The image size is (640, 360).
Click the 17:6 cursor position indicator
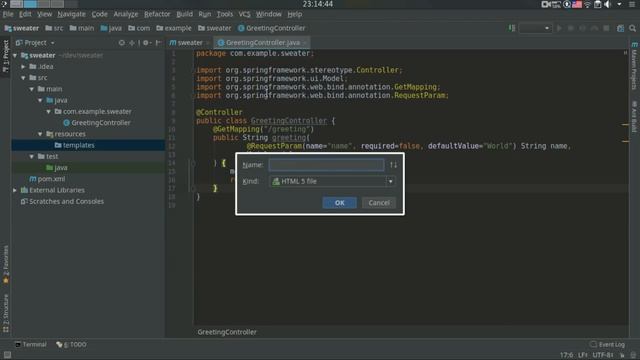coord(567,355)
